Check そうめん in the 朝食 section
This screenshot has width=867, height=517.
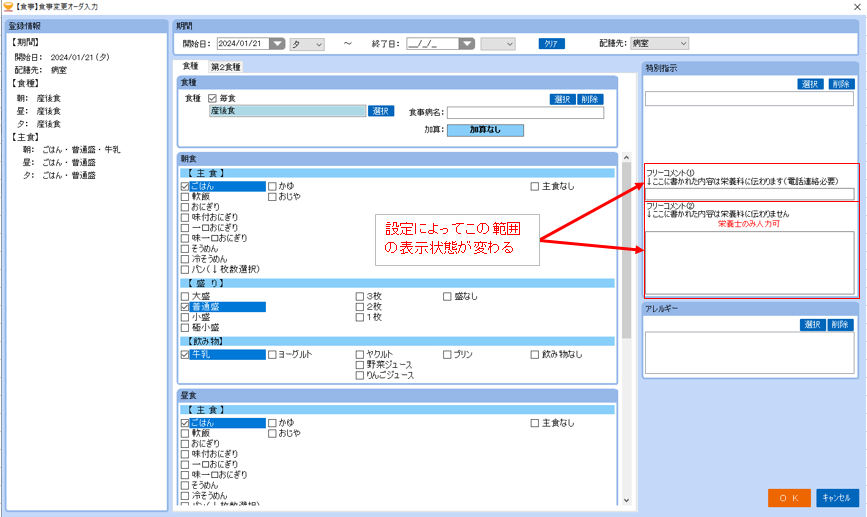tap(185, 249)
